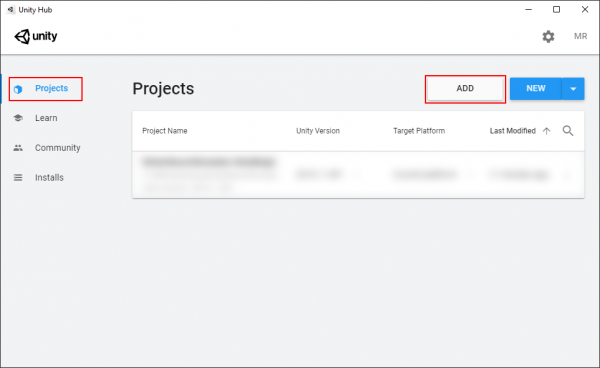Click the blue NEW button
The image size is (600, 368).
(x=536, y=89)
